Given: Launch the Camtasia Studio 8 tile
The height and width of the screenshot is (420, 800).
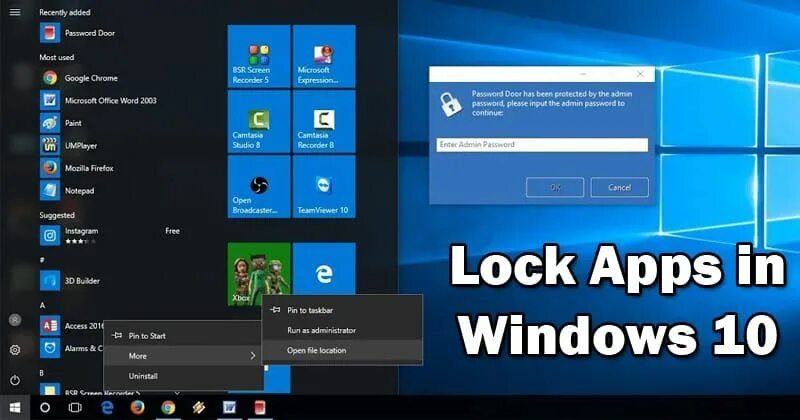Looking at the screenshot, I should (259, 121).
